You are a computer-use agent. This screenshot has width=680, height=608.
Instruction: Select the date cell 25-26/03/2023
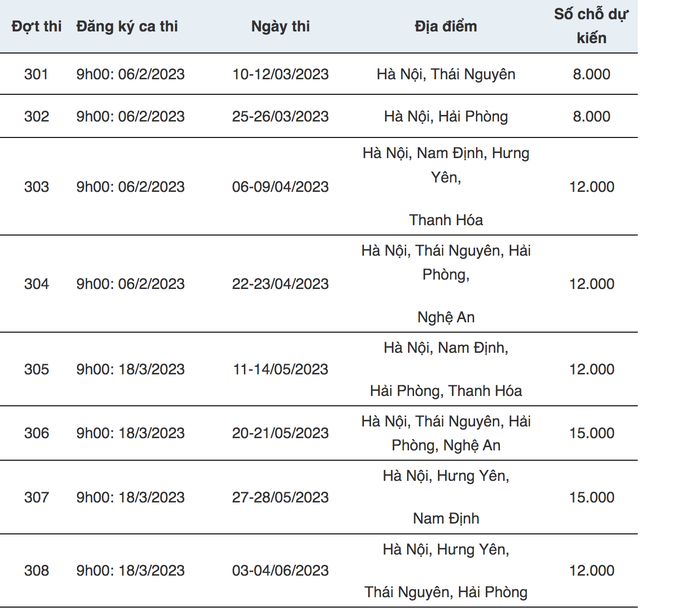pos(280,116)
